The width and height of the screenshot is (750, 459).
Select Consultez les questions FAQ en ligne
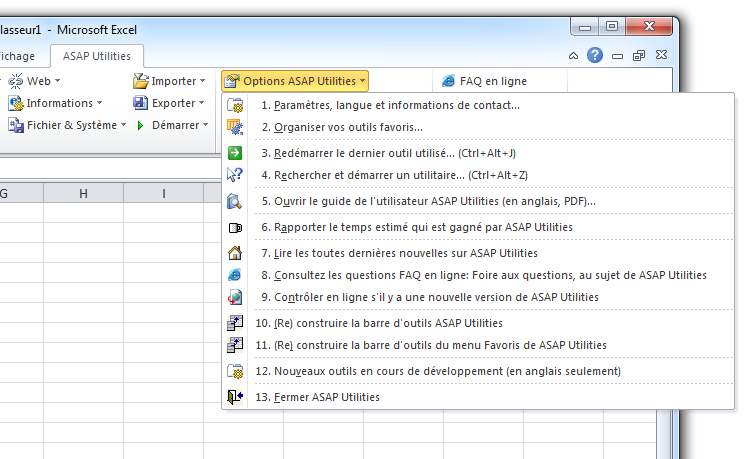(x=478, y=275)
